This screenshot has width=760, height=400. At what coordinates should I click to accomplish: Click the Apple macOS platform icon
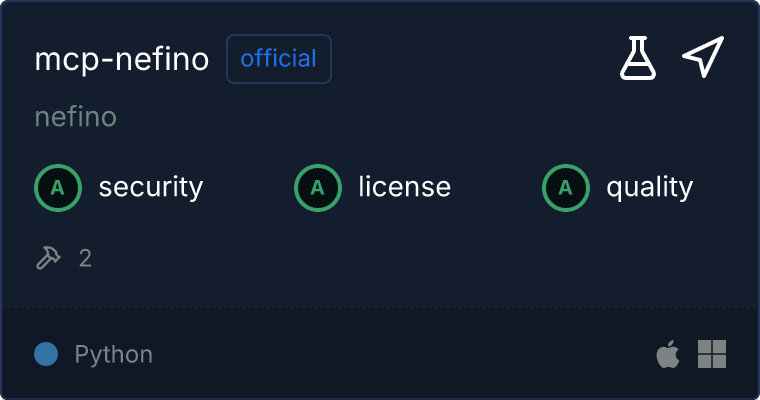click(x=667, y=354)
